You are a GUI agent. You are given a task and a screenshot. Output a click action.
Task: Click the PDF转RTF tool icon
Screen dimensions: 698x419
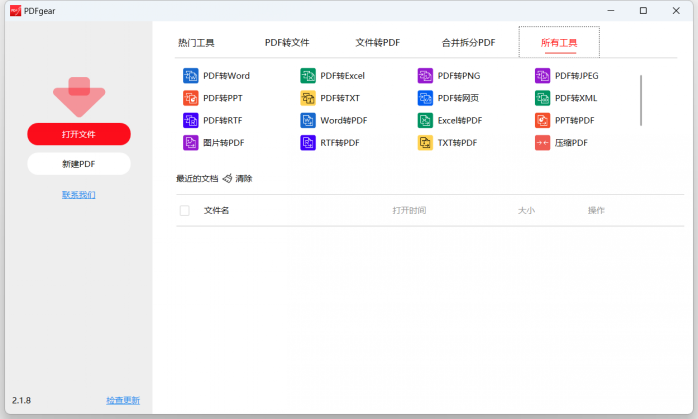click(191, 120)
